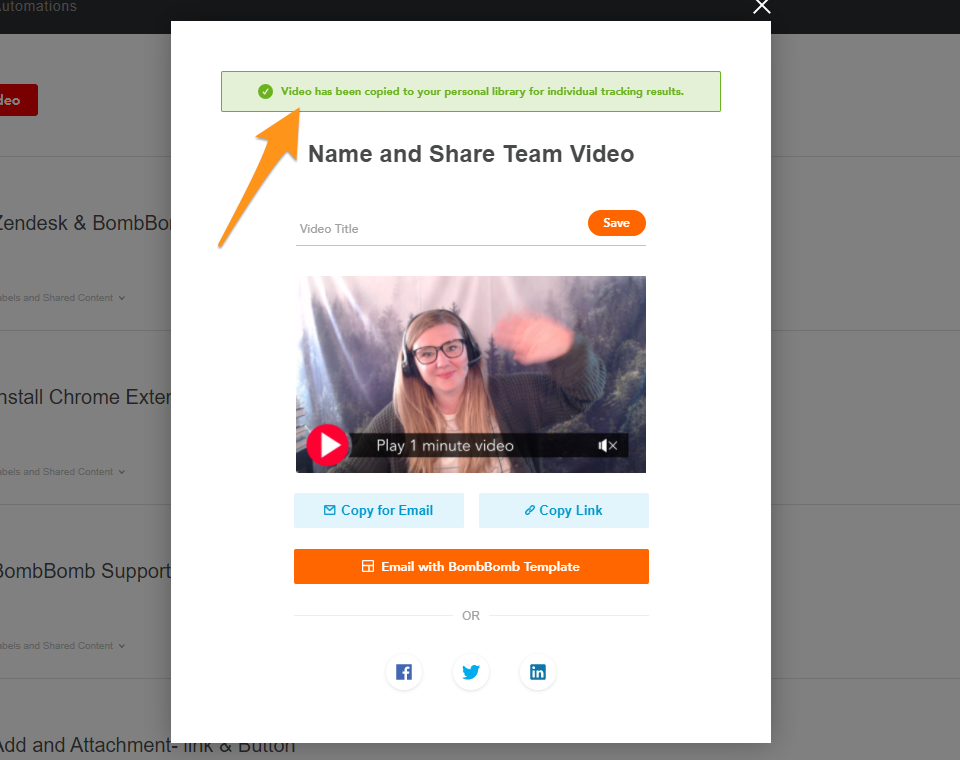960x760 pixels.
Task: Click the Name and Share Team Video heading
Action: [471, 154]
